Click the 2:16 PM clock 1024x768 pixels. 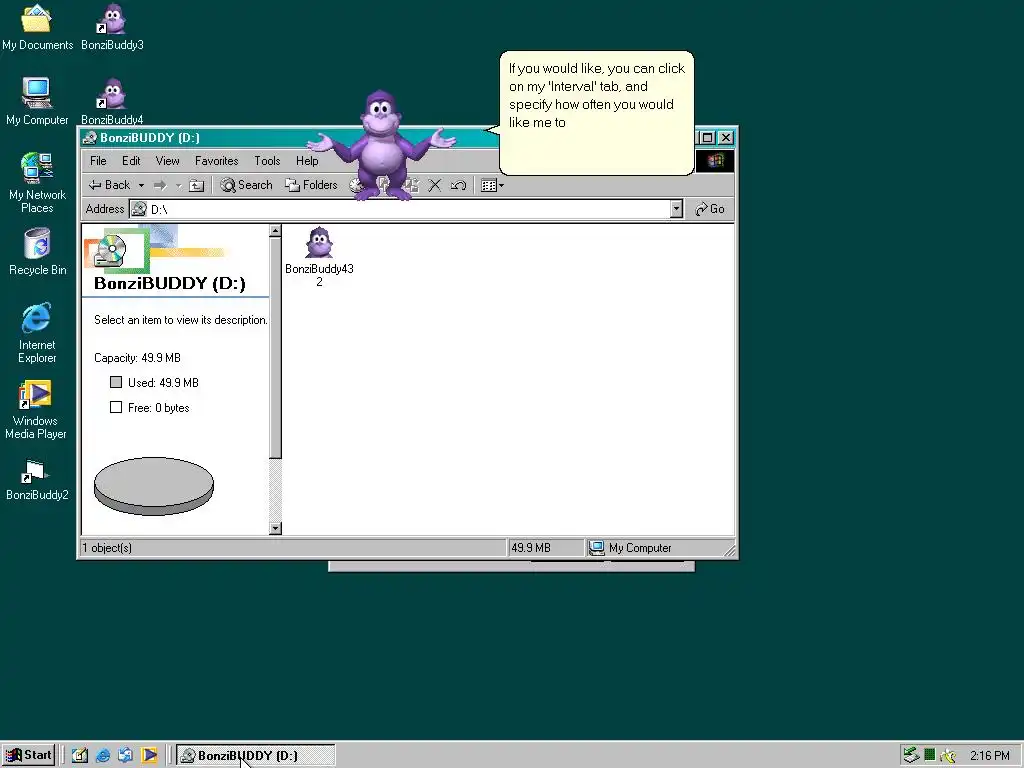pyautogui.click(x=989, y=756)
